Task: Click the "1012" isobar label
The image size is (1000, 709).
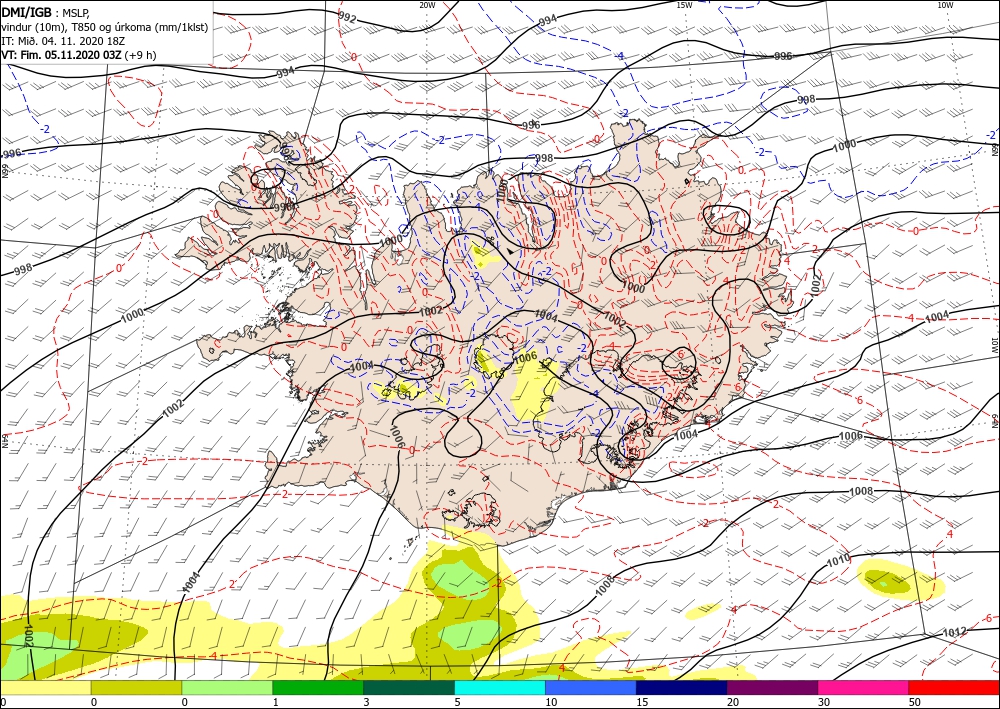Action: pos(955,632)
